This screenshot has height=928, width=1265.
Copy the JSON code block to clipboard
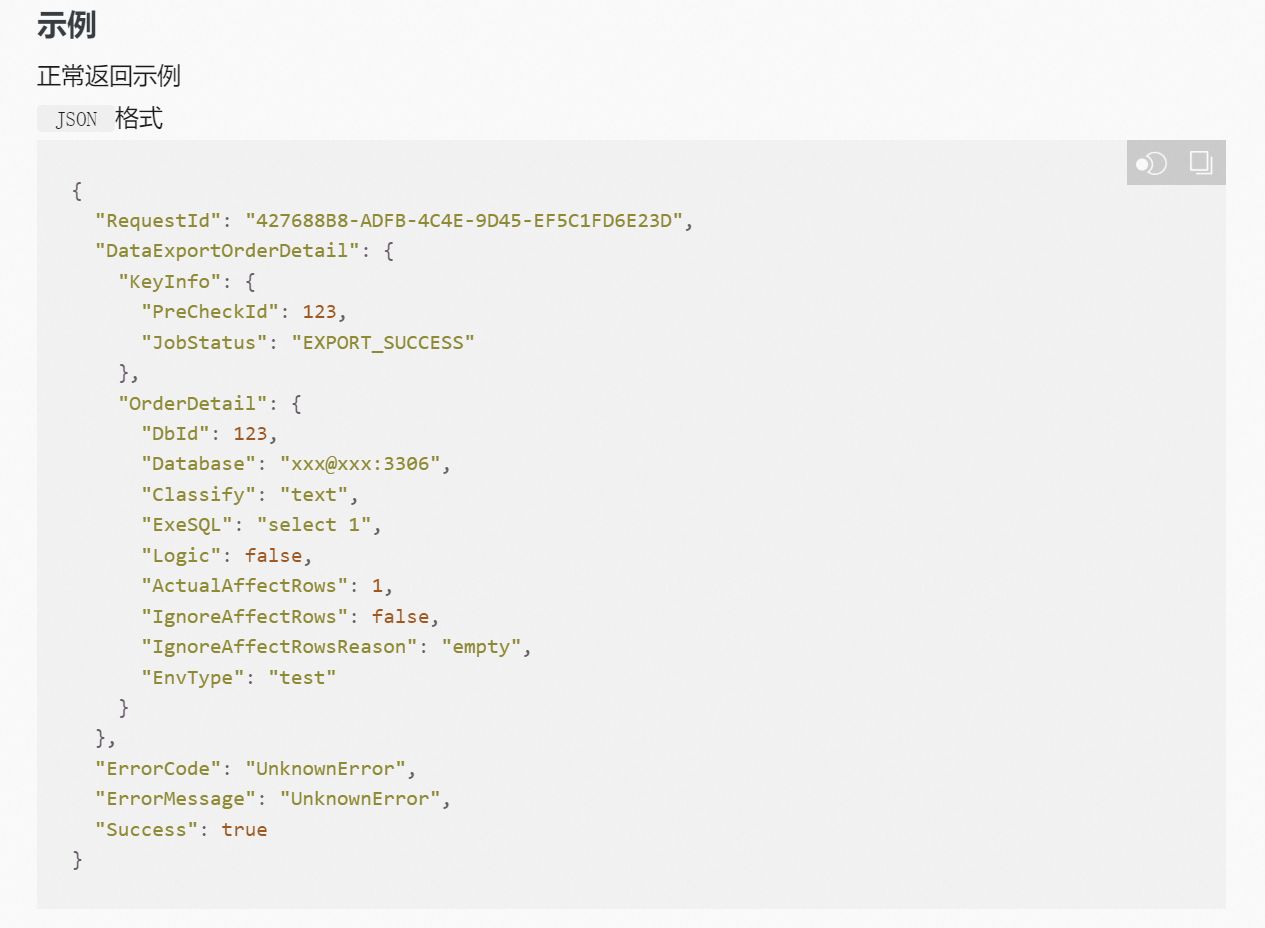point(1201,162)
